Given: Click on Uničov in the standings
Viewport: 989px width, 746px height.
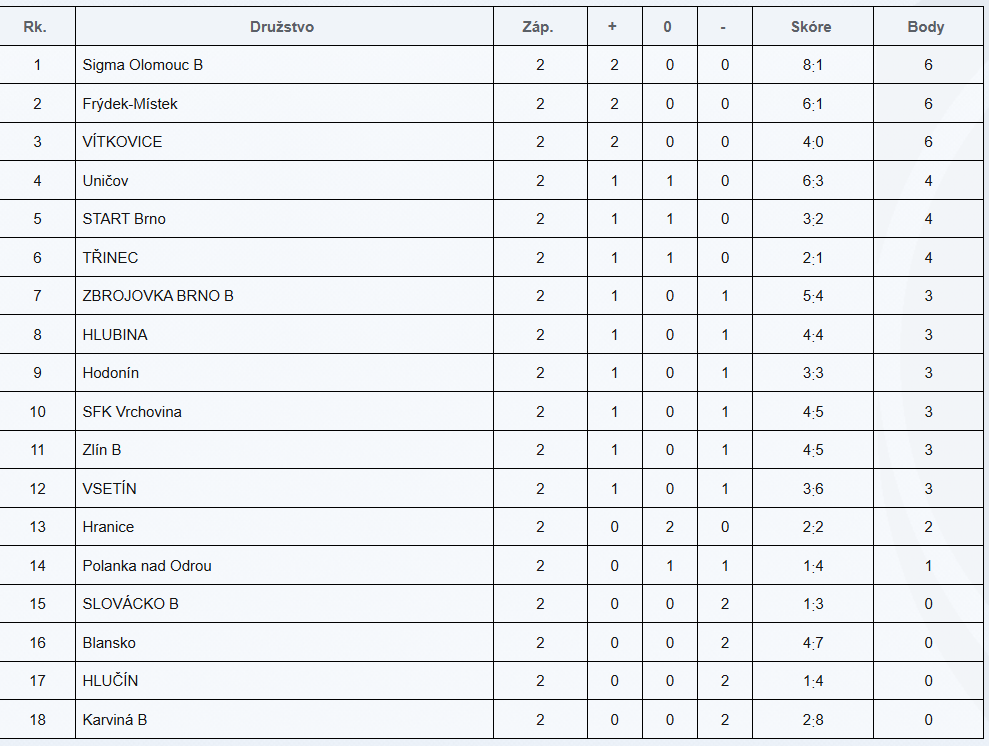Looking at the screenshot, I should click(105, 181).
